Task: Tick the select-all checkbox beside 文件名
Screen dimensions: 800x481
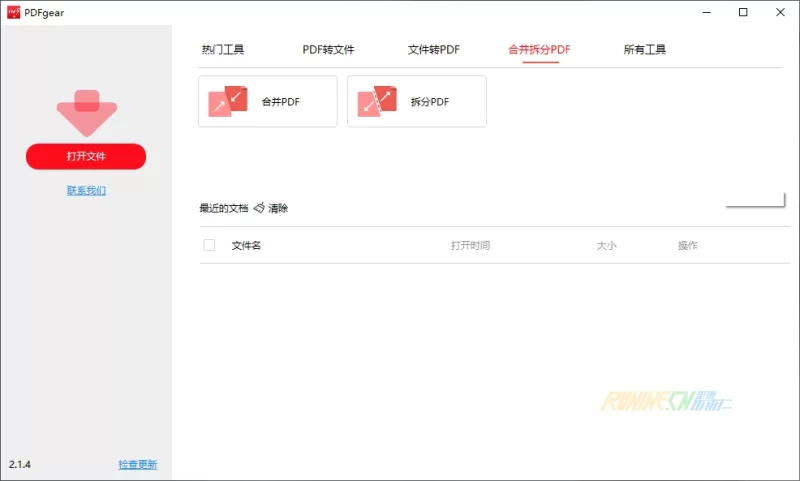Action: click(x=209, y=245)
